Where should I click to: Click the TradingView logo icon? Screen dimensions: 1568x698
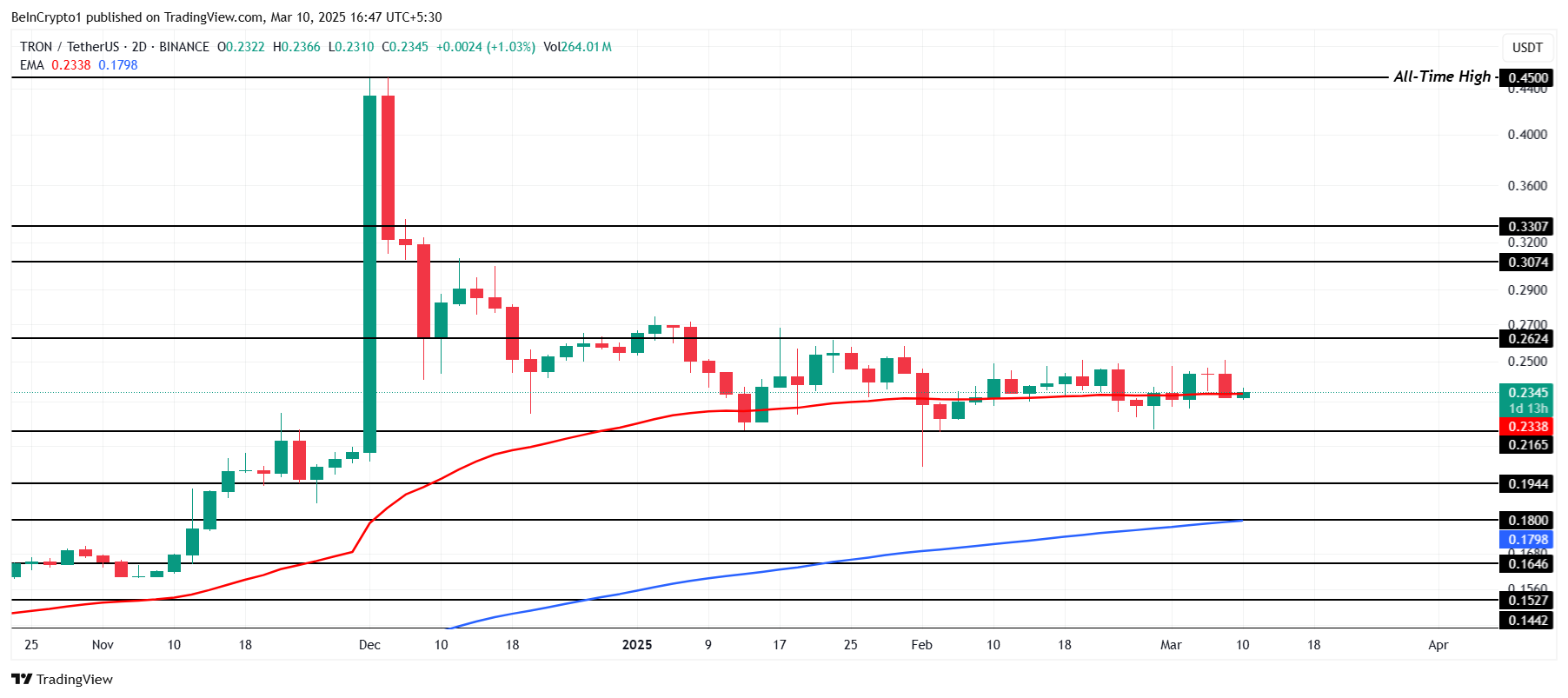tap(22, 680)
